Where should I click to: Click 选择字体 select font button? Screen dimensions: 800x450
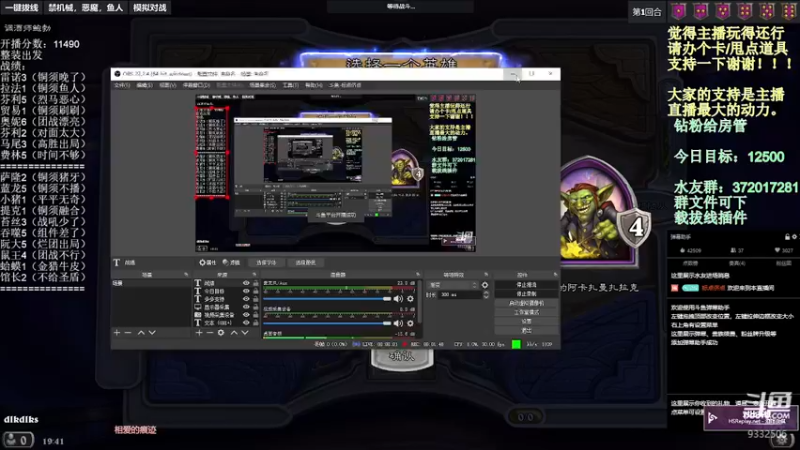pyautogui.click(x=266, y=262)
